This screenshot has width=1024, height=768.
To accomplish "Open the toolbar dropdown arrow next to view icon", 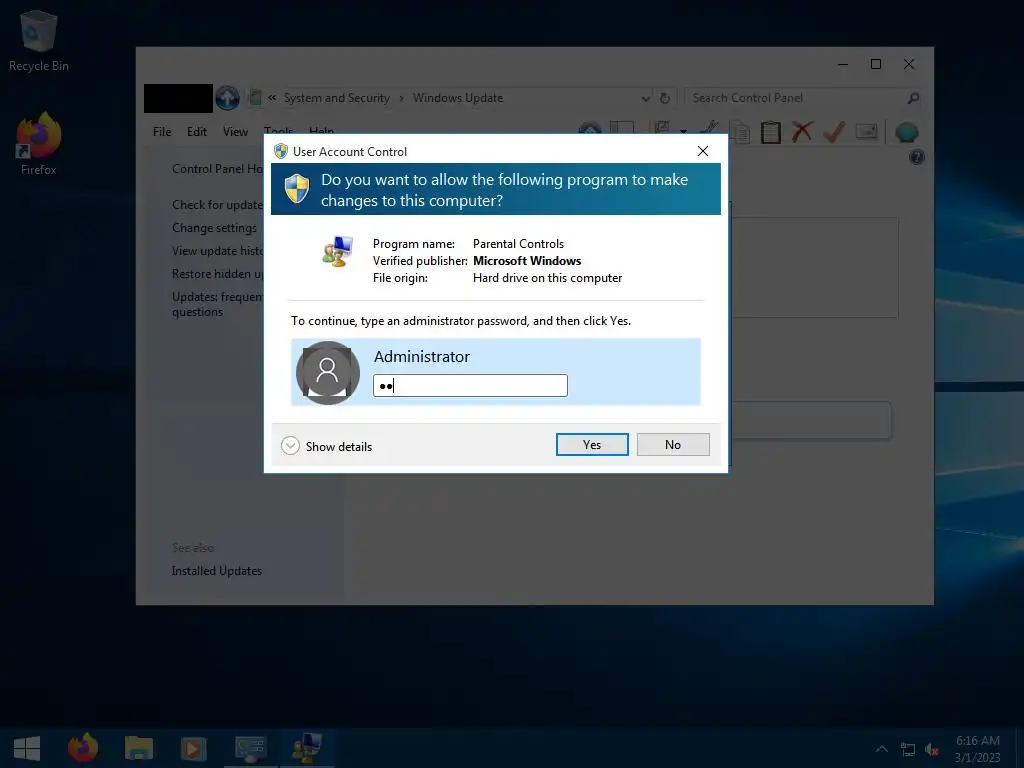I will coord(683,131).
